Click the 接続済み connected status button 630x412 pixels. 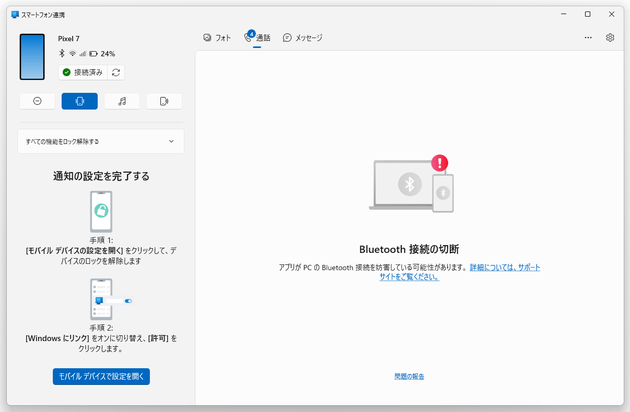click(83, 72)
